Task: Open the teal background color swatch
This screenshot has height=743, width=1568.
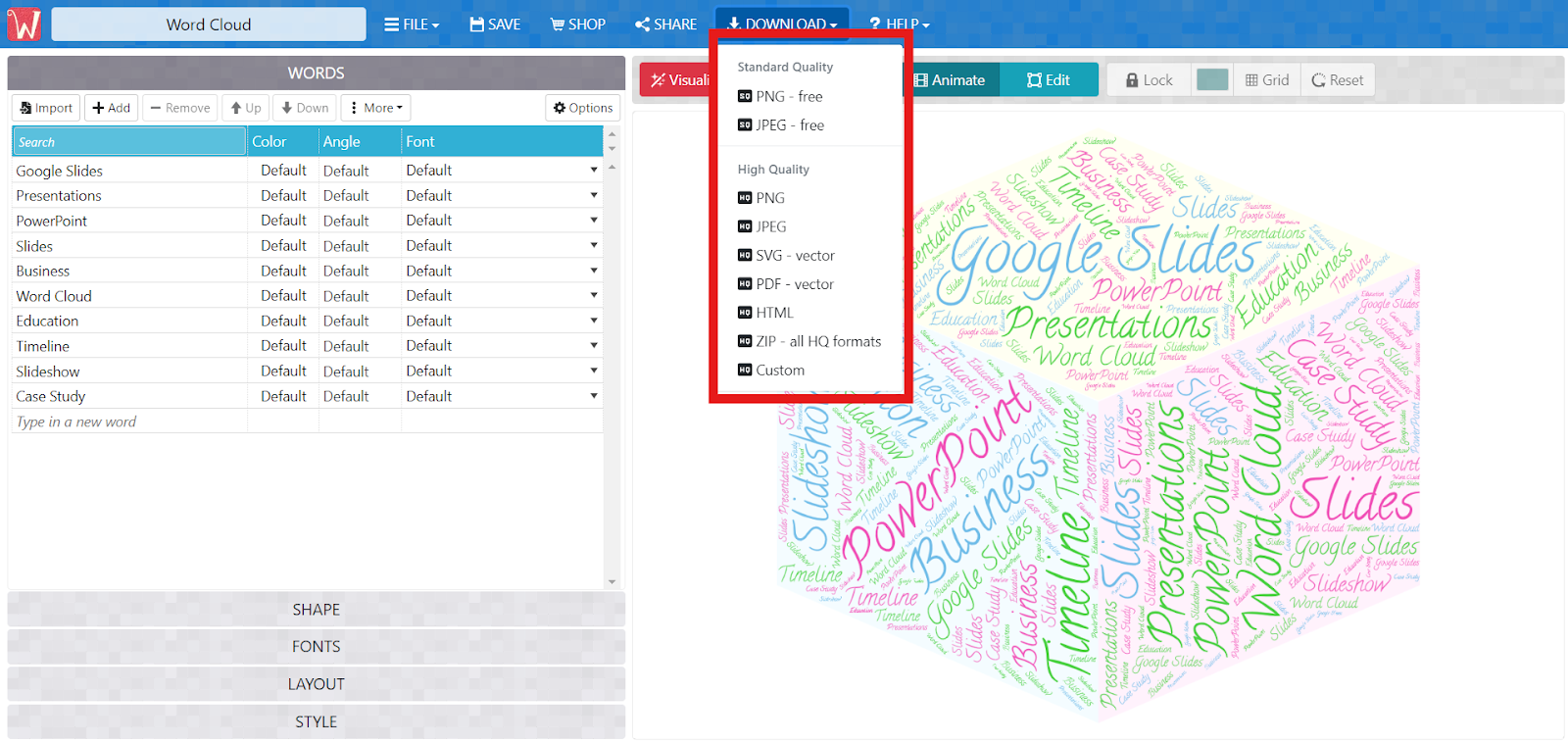Action: [1212, 80]
